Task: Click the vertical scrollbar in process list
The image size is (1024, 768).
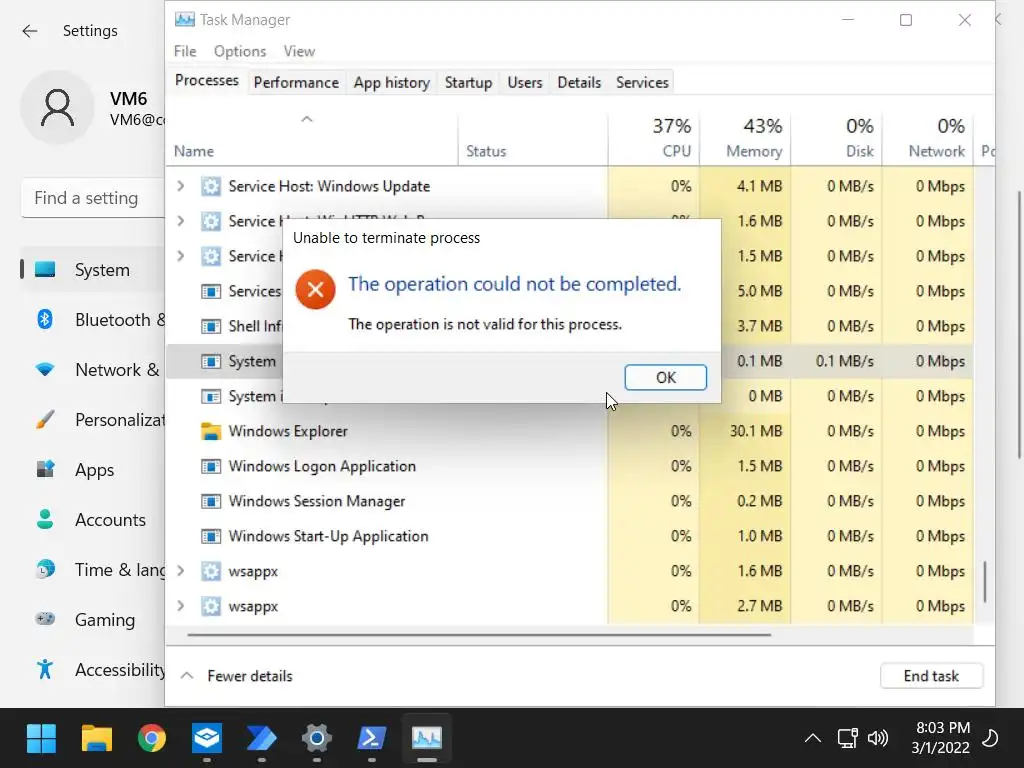Action: 985,581
